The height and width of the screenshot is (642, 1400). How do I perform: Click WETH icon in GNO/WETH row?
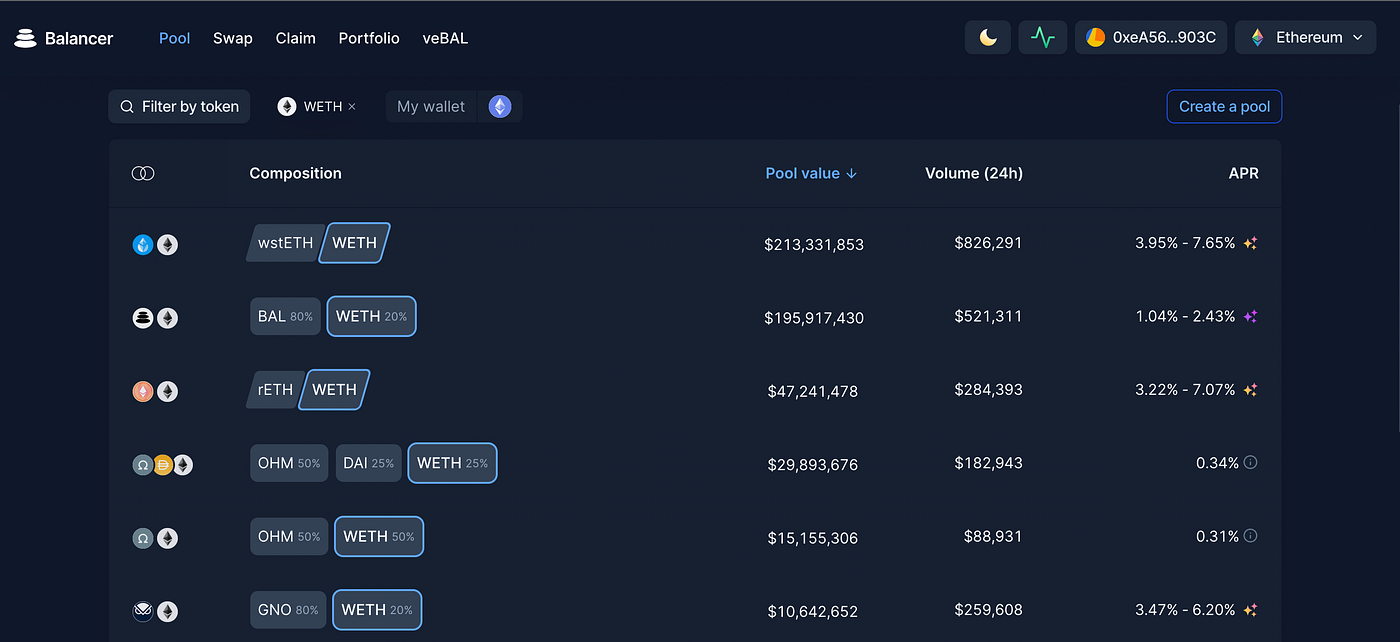point(168,611)
